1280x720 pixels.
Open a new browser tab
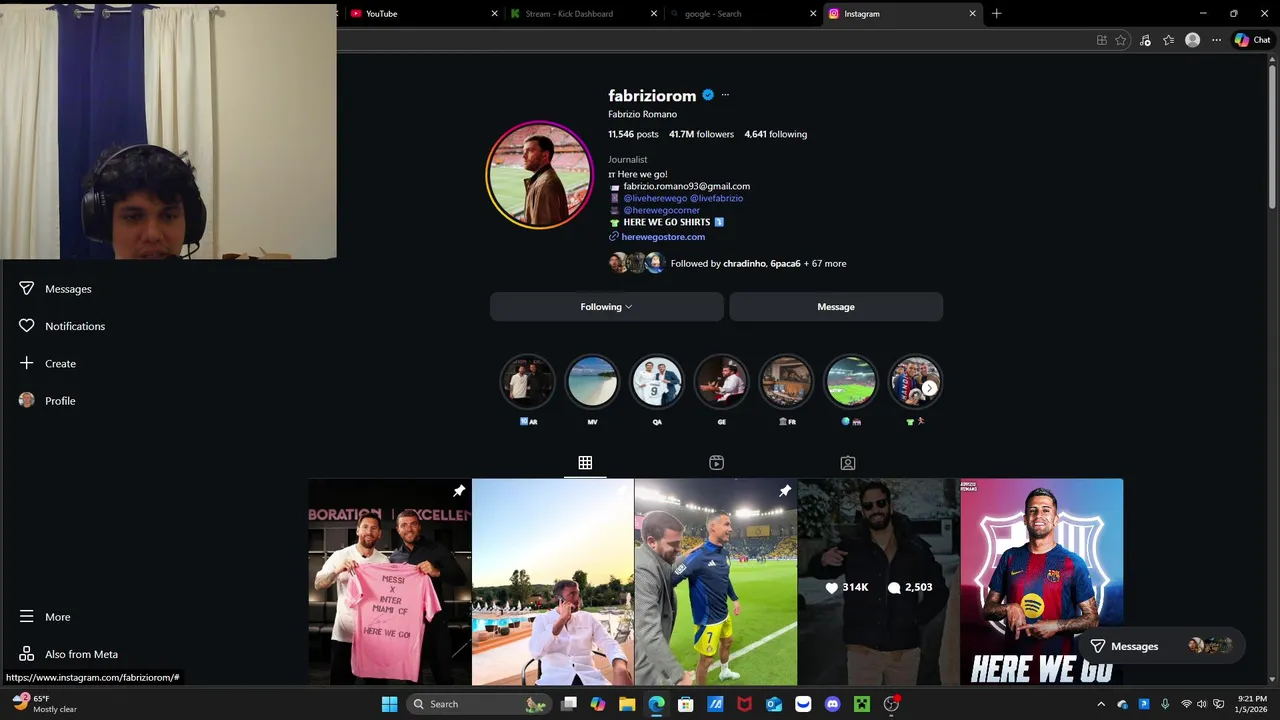996,14
